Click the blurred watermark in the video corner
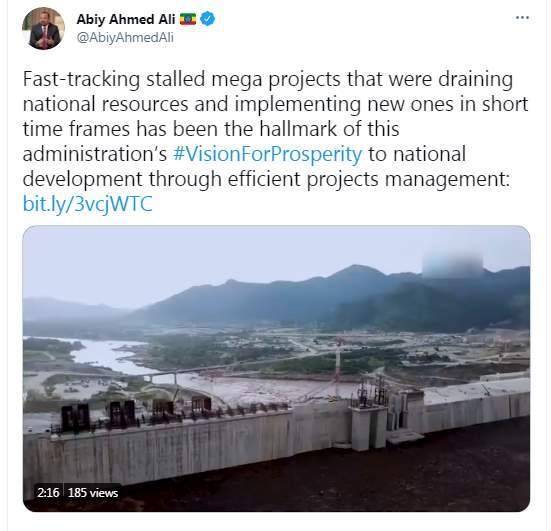Screen dimensions: 551x531 point(452,264)
